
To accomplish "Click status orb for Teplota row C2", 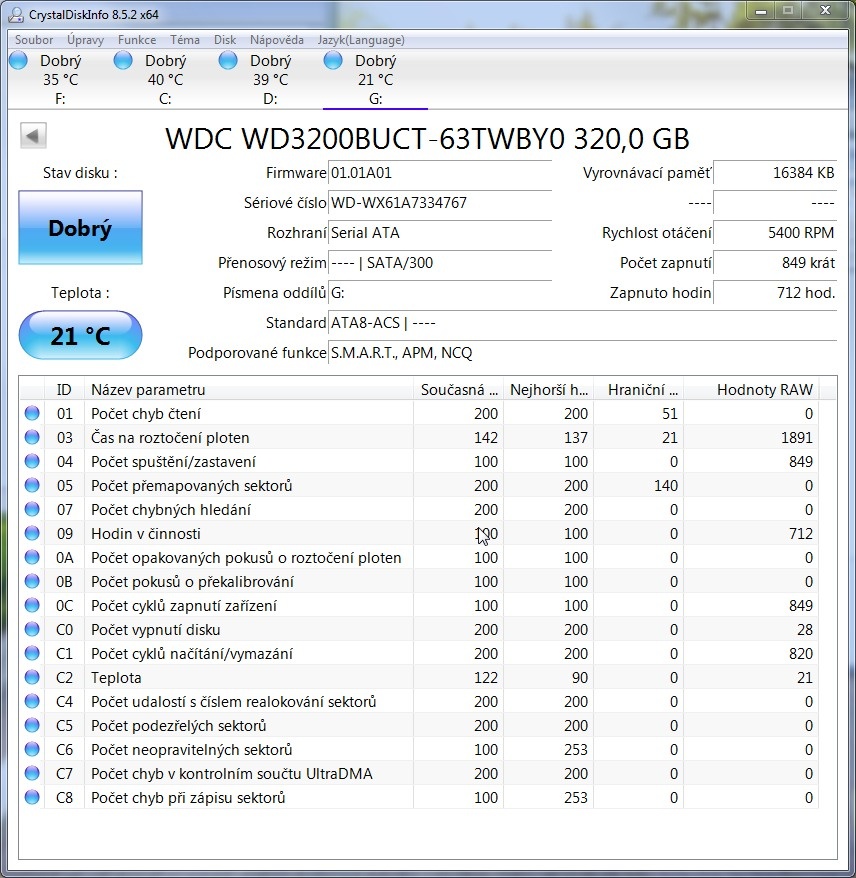I will [x=32, y=678].
